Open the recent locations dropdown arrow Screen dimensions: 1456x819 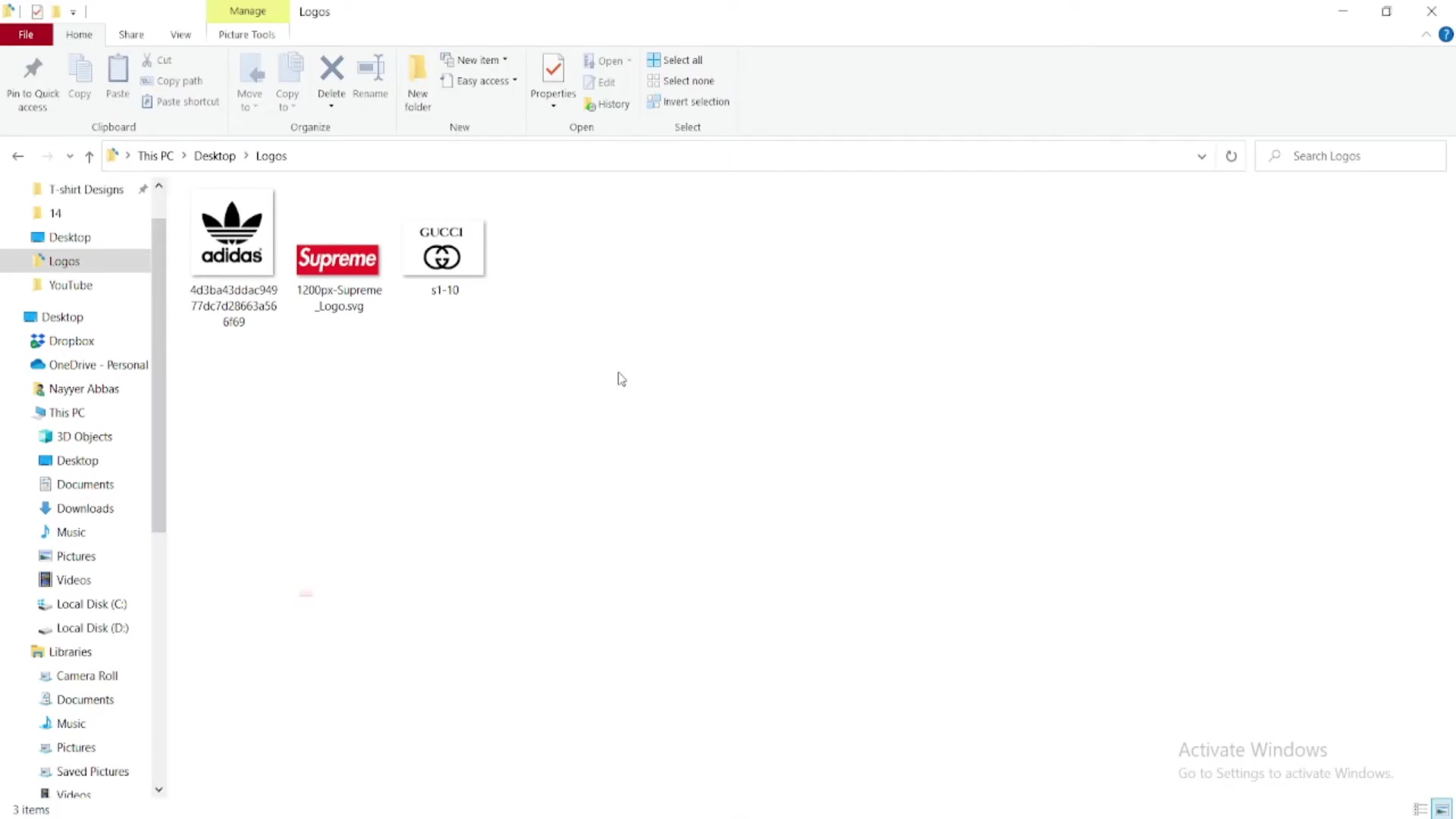(70, 156)
